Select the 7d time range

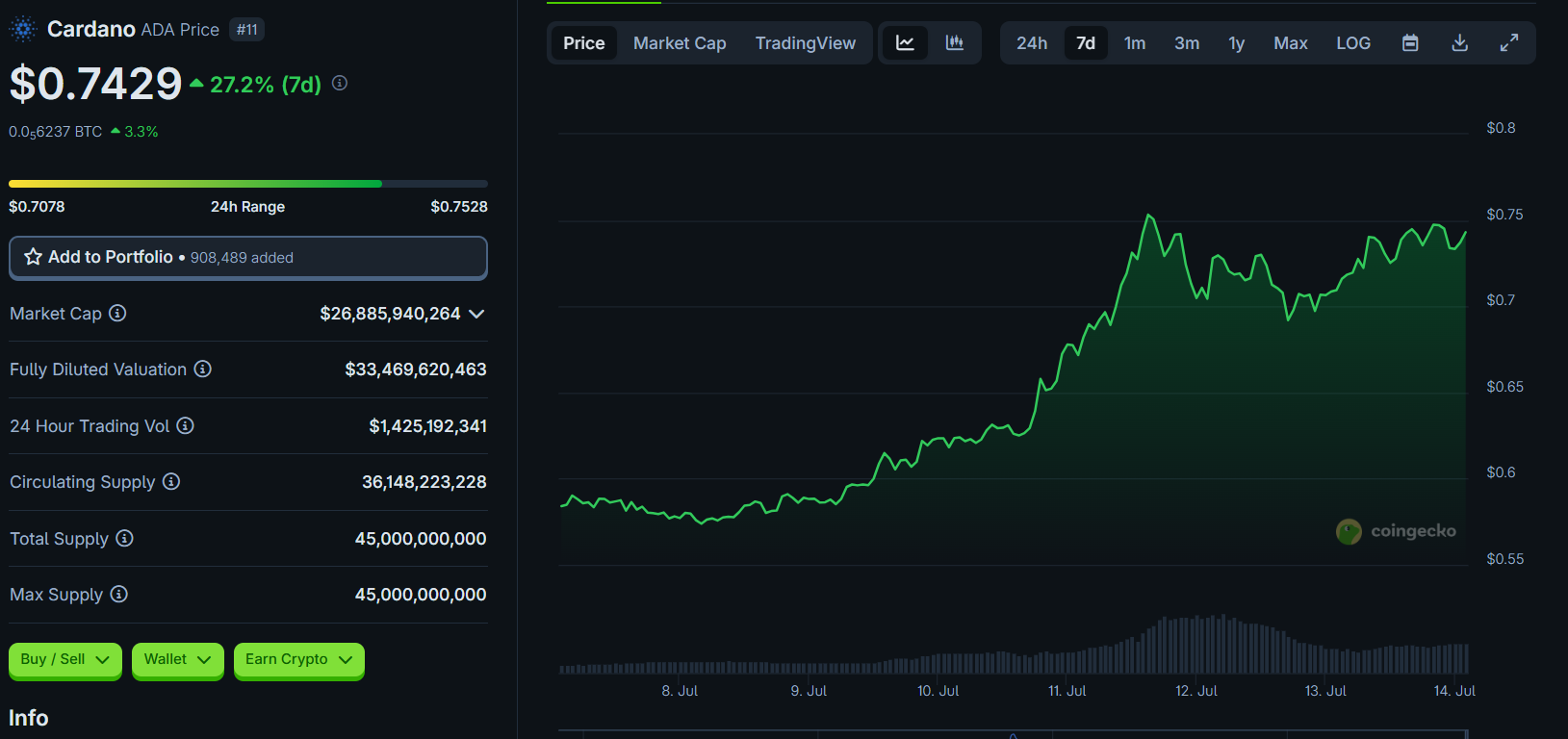click(x=1086, y=43)
